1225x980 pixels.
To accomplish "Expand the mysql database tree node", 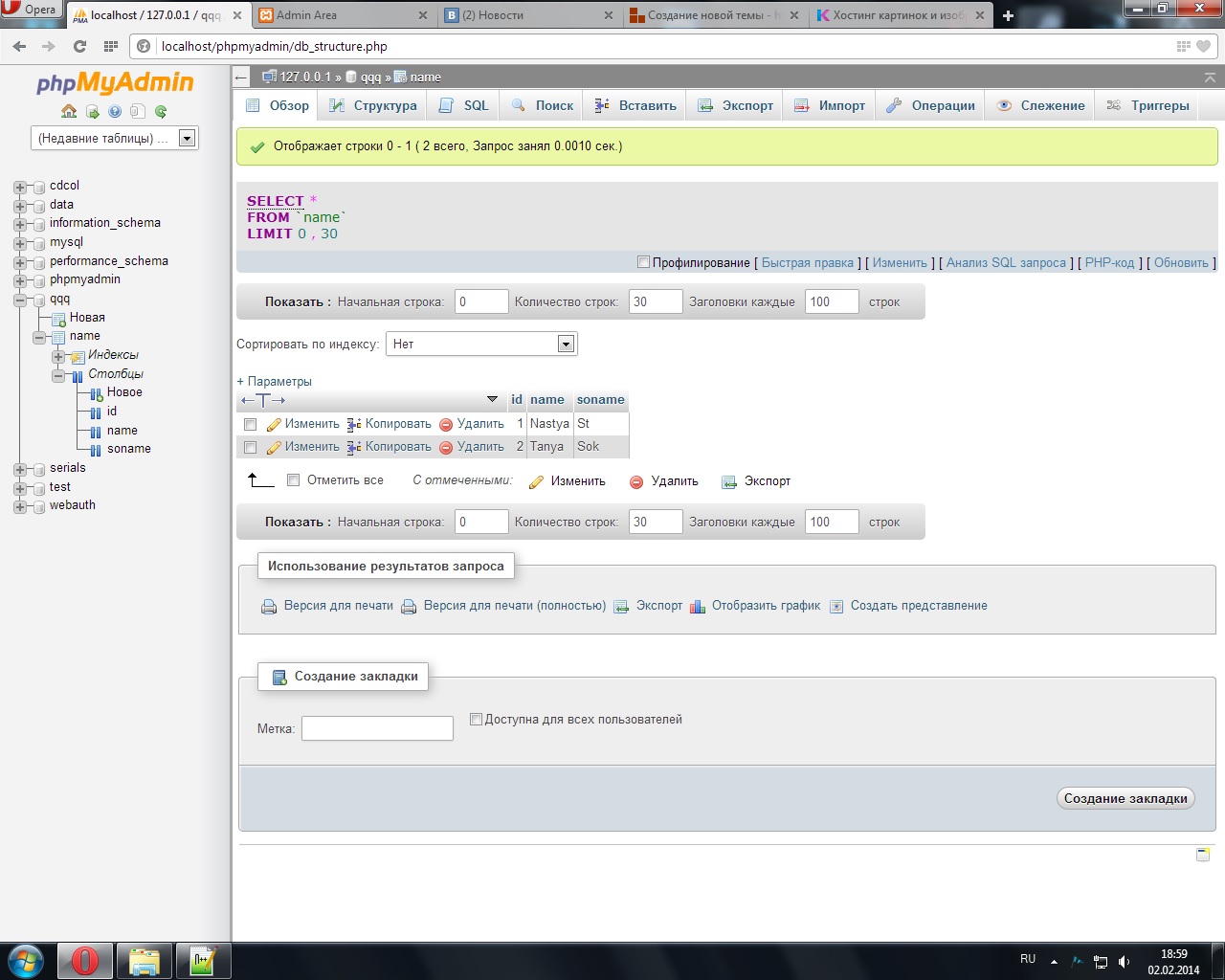I will tap(20, 243).
